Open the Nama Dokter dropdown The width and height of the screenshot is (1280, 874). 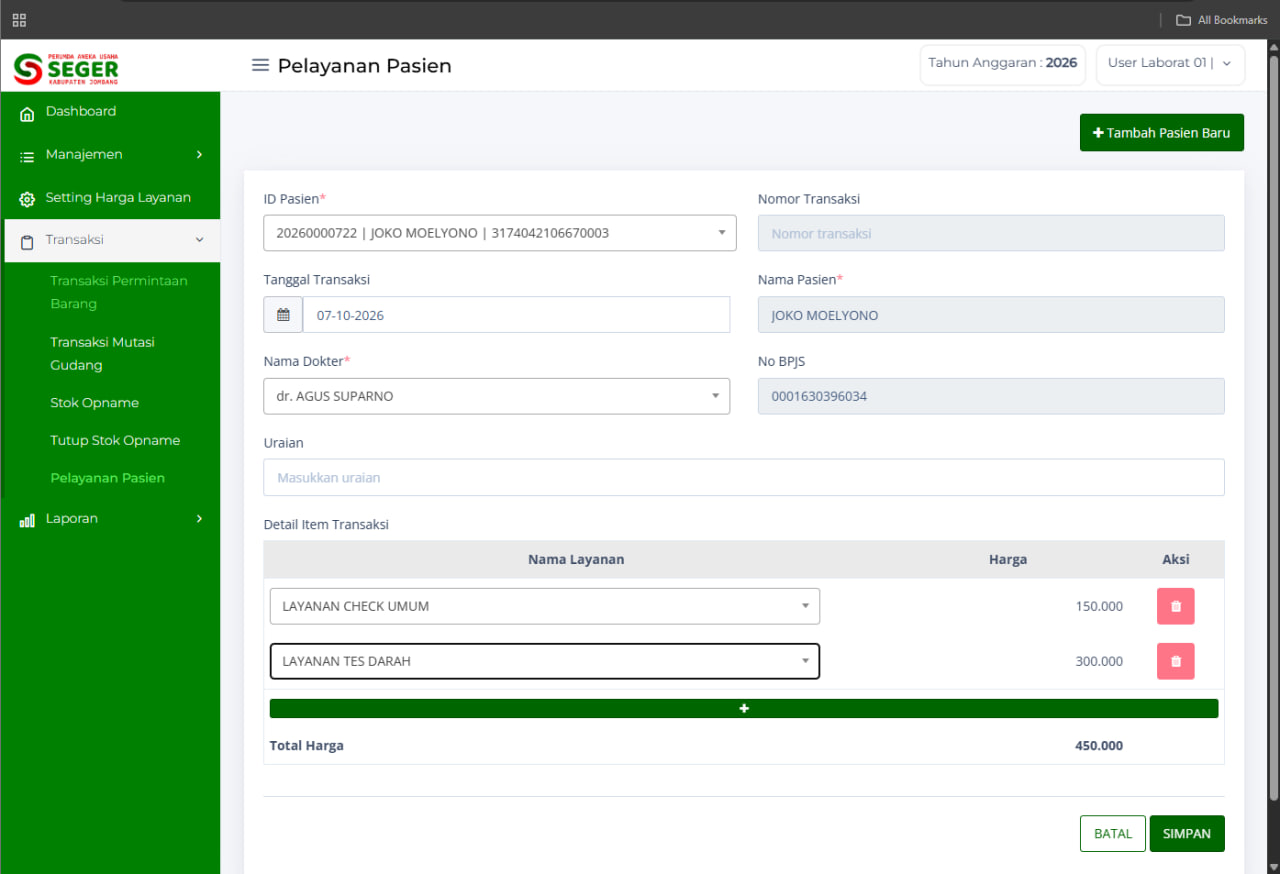point(497,396)
